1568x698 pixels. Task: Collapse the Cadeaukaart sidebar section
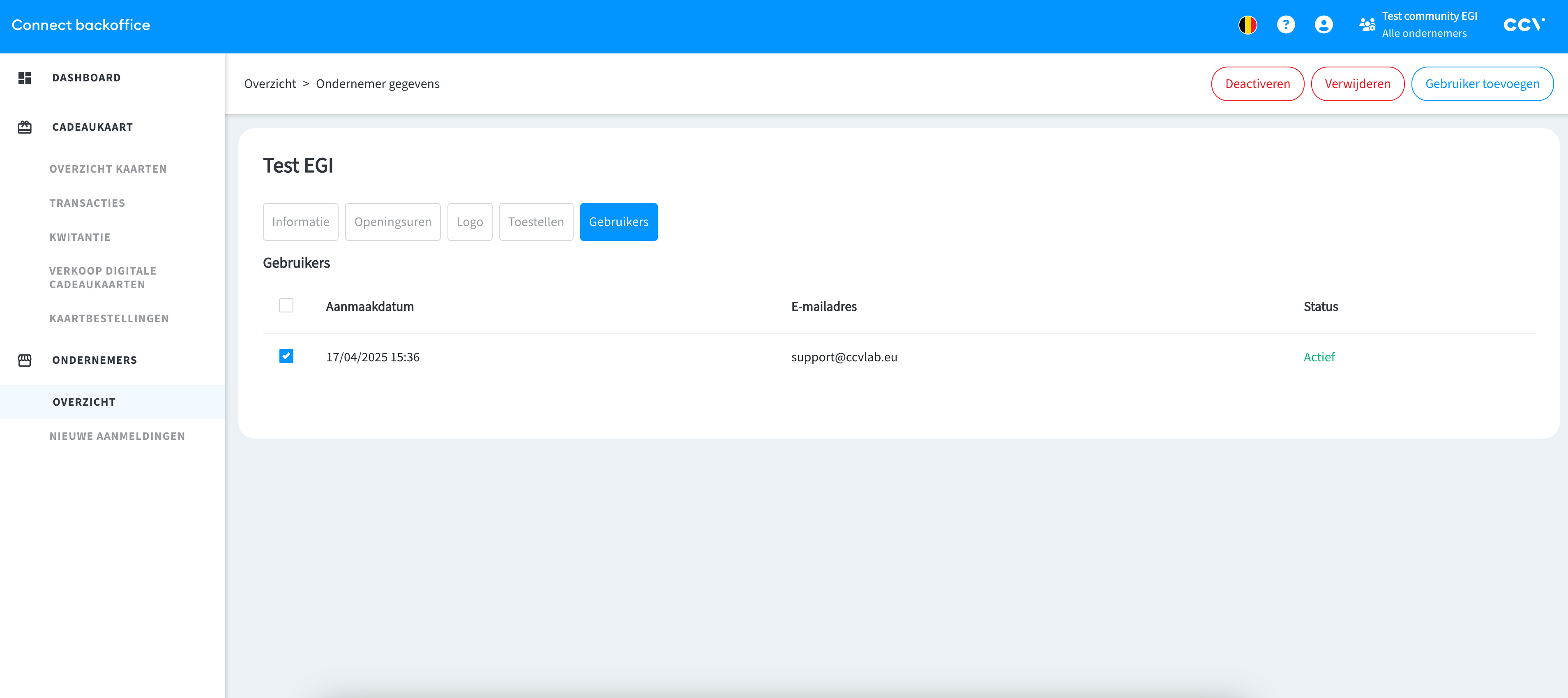(92, 127)
